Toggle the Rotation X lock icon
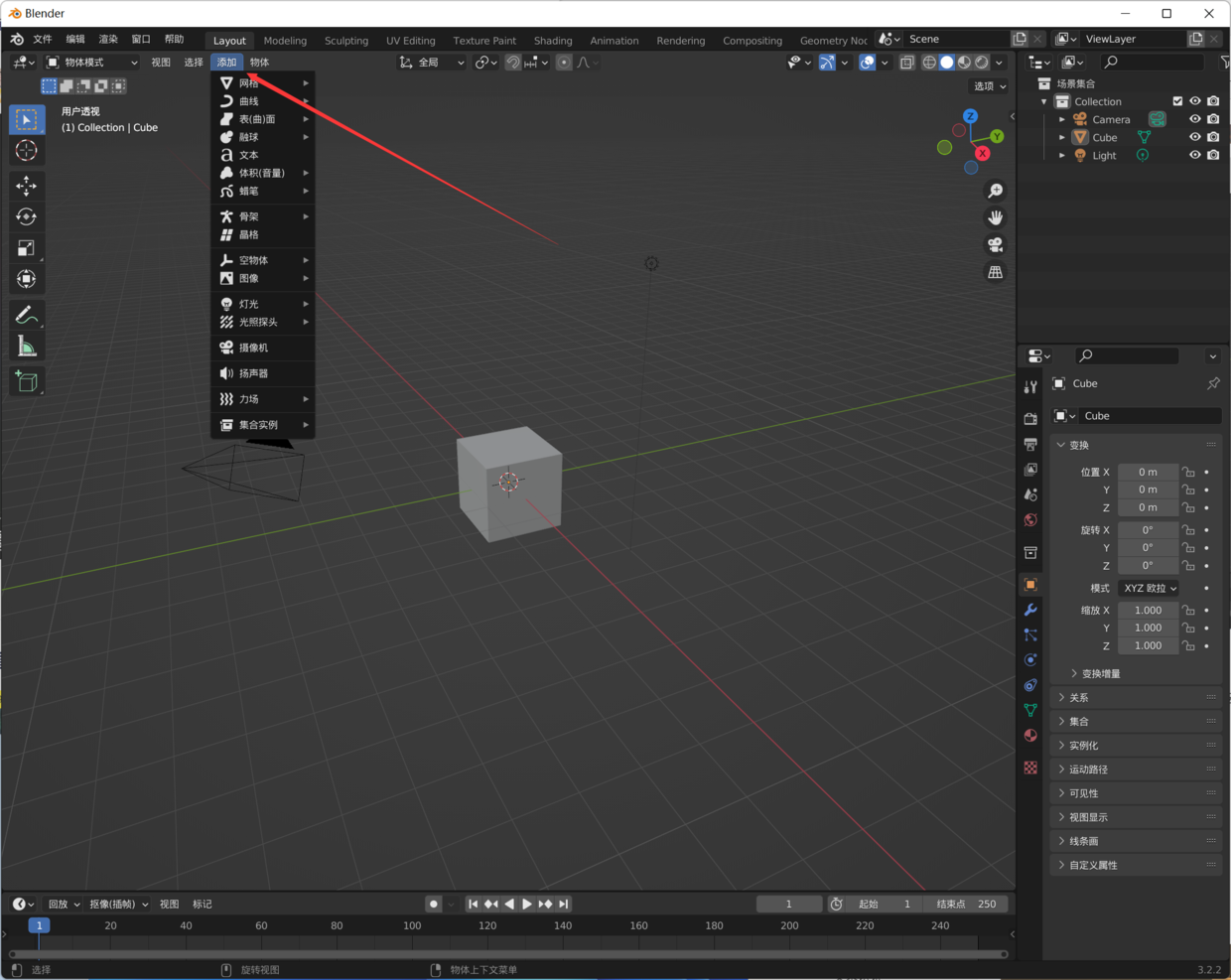Viewport: 1231px width, 980px height. (1188, 529)
